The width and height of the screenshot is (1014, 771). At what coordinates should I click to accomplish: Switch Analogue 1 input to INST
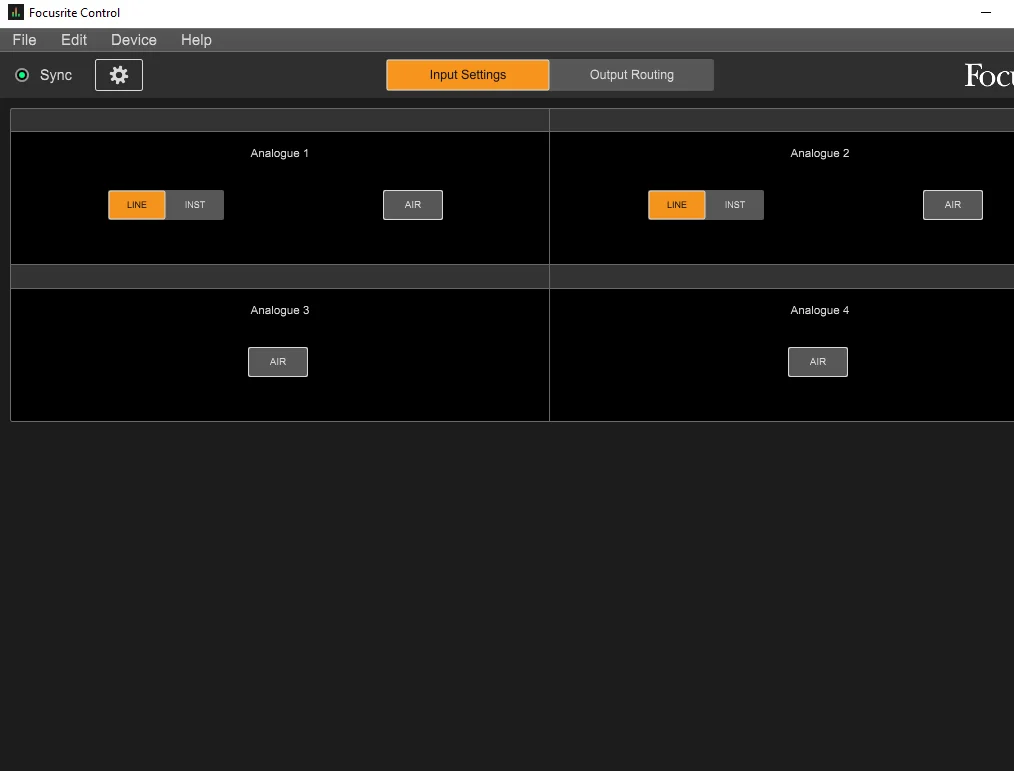(x=195, y=205)
